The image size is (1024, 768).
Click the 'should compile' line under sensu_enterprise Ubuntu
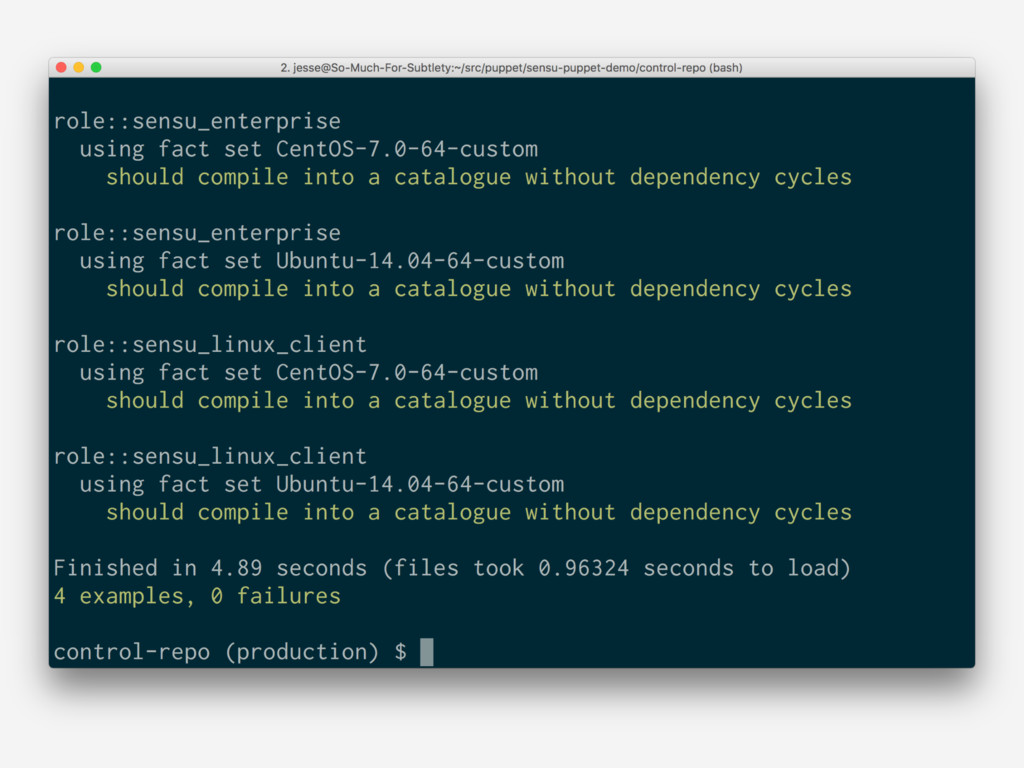pos(479,289)
